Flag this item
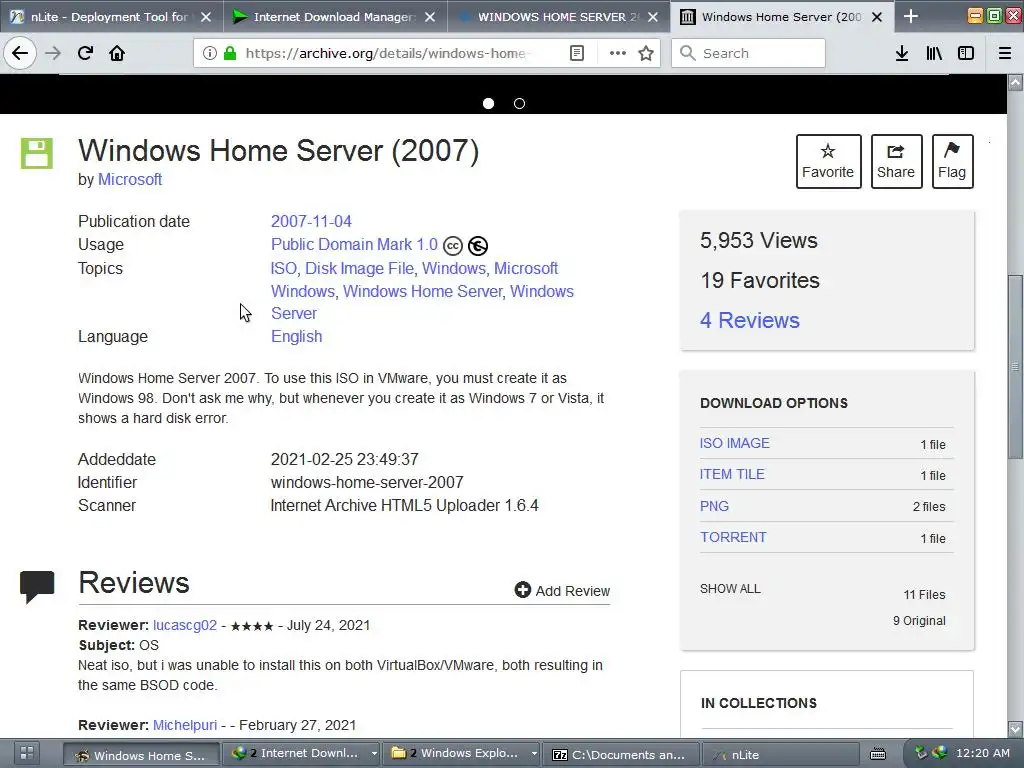Image resolution: width=1024 pixels, height=768 pixels. click(x=952, y=161)
